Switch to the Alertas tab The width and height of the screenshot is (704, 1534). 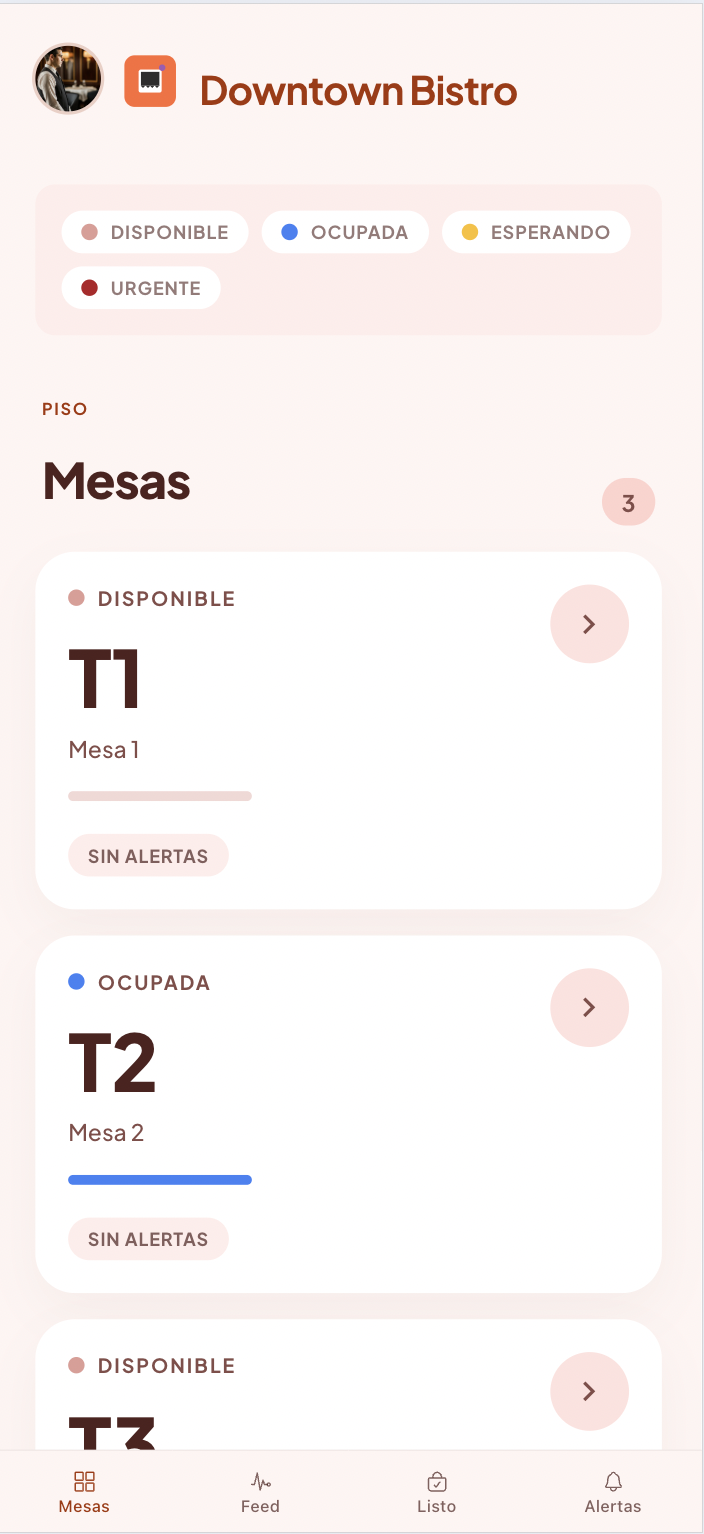click(613, 1492)
